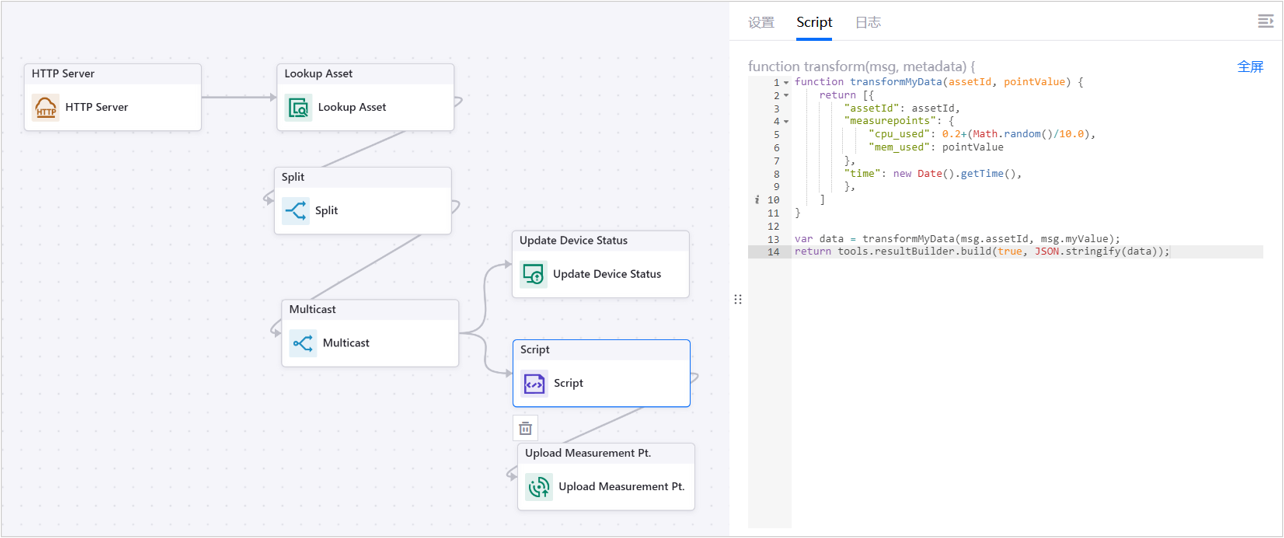The image size is (1284, 538).
Task: Select the Multicast node icon
Action: [x=303, y=343]
